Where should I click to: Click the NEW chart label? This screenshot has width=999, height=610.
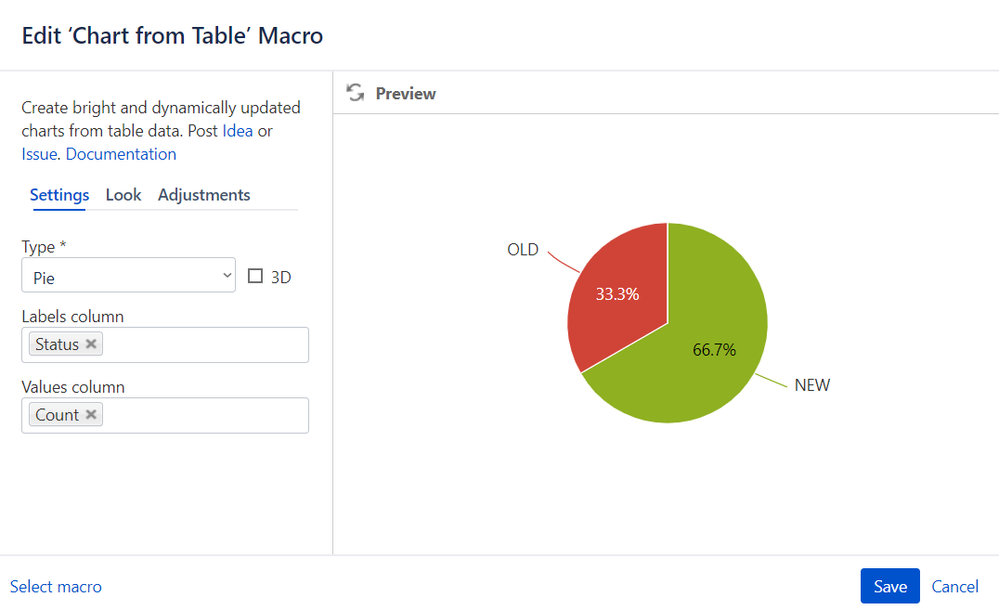tap(812, 385)
